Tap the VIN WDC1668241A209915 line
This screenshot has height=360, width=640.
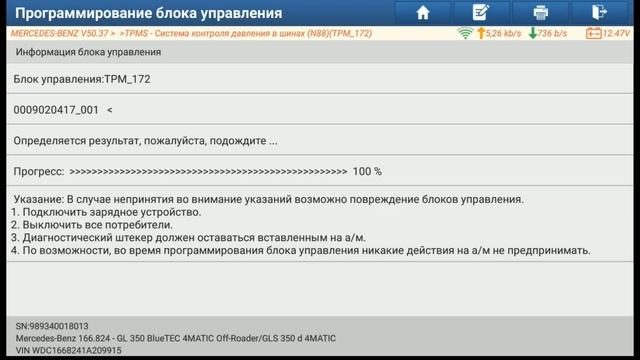(69, 350)
